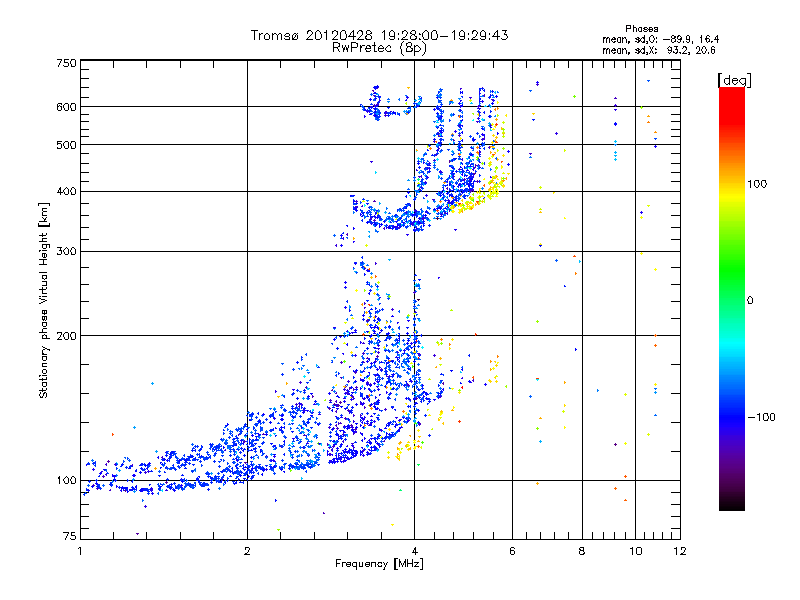The image size is (800, 600).
Task: Click the x-axis tick label '12'
Action: coord(680,551)
